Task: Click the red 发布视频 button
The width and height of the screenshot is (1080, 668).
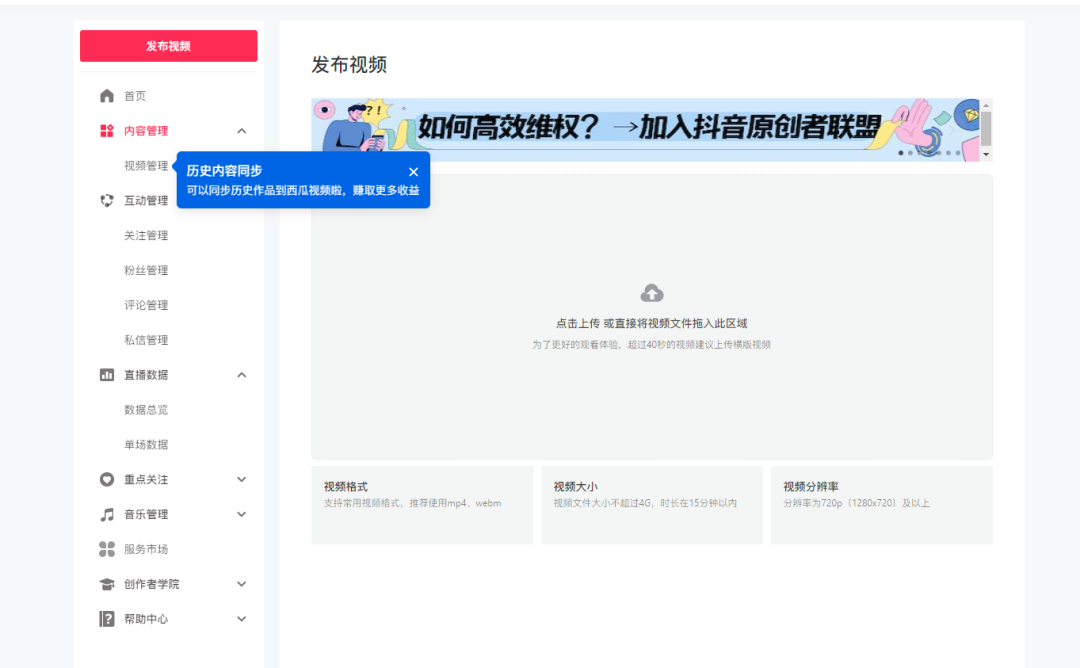Action: click(x=168, y=45)
